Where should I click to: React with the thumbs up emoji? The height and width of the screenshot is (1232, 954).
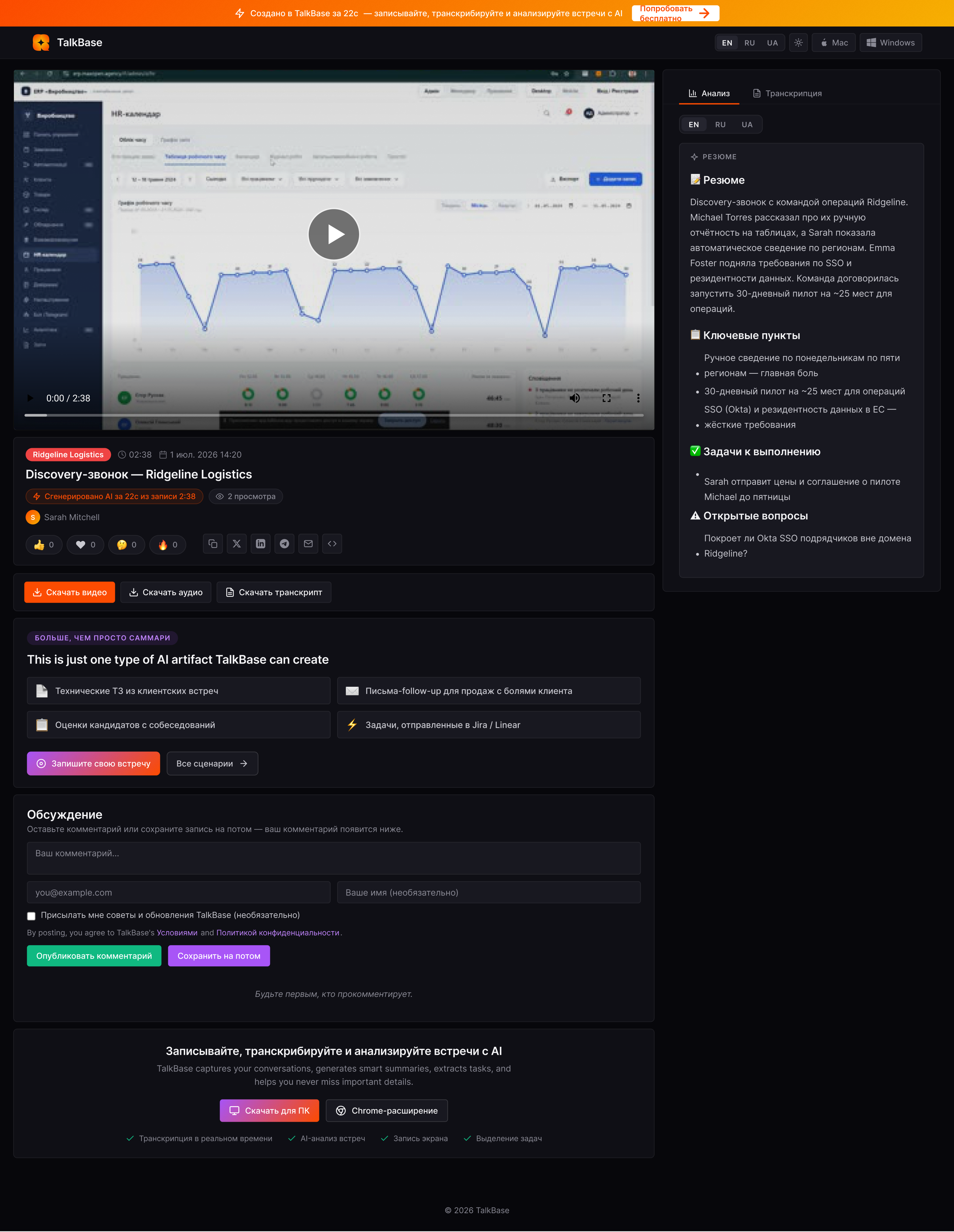tap(44, 544)
